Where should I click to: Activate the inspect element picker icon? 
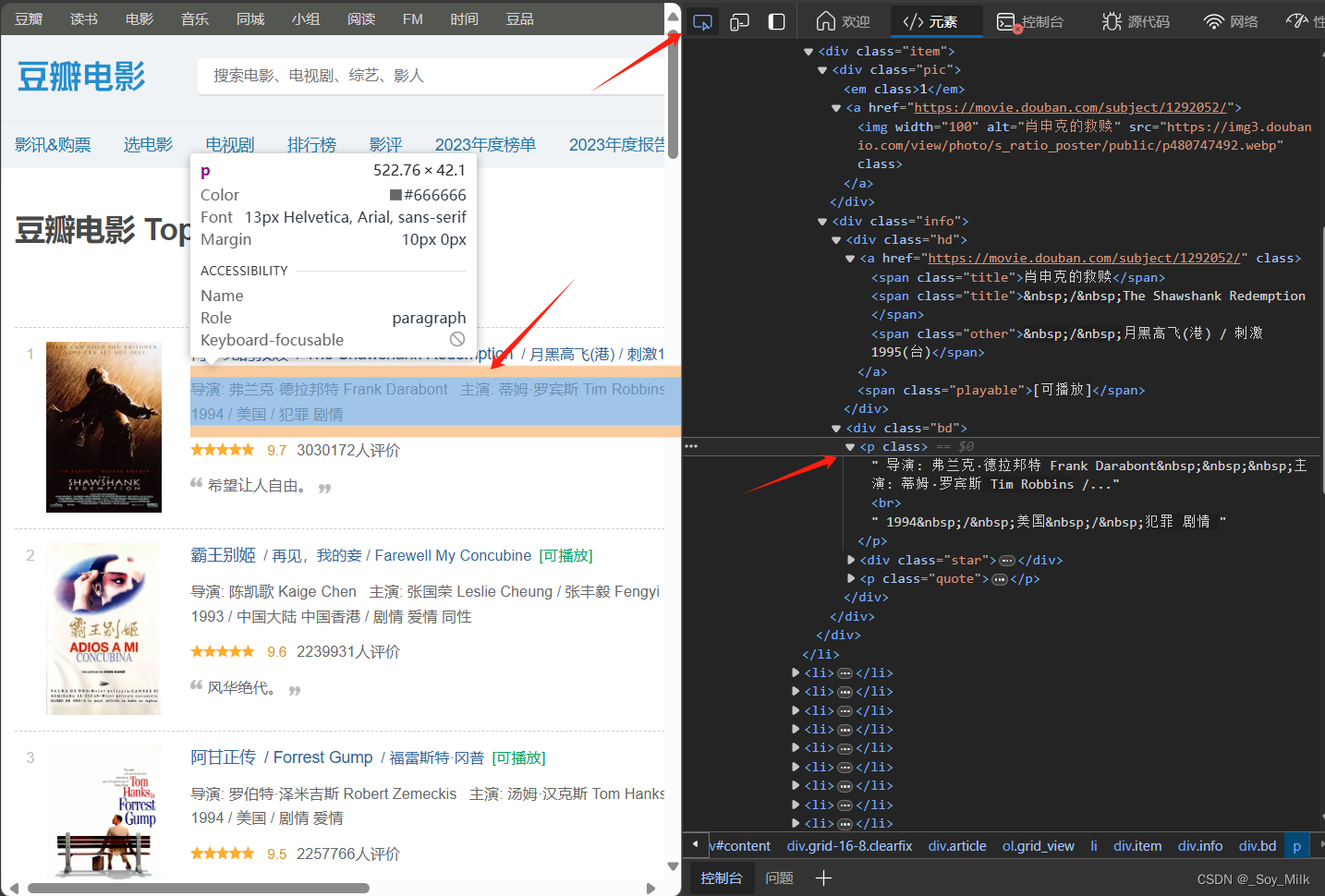(x=702, y=21)
